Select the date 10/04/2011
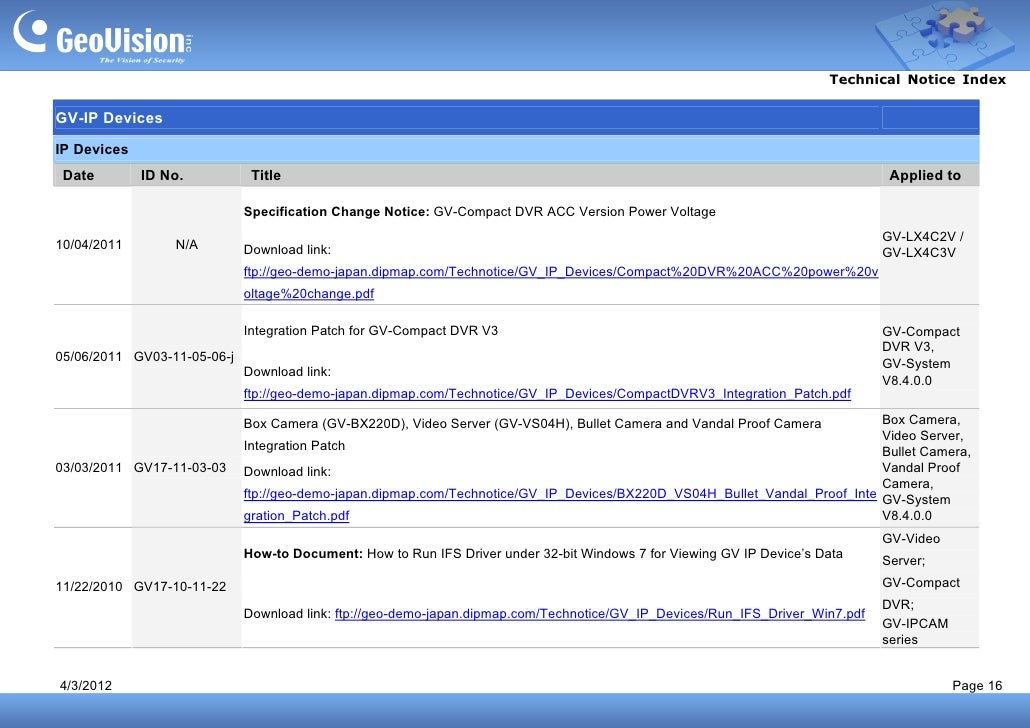The image size is (1030, 728). point(89,244)
